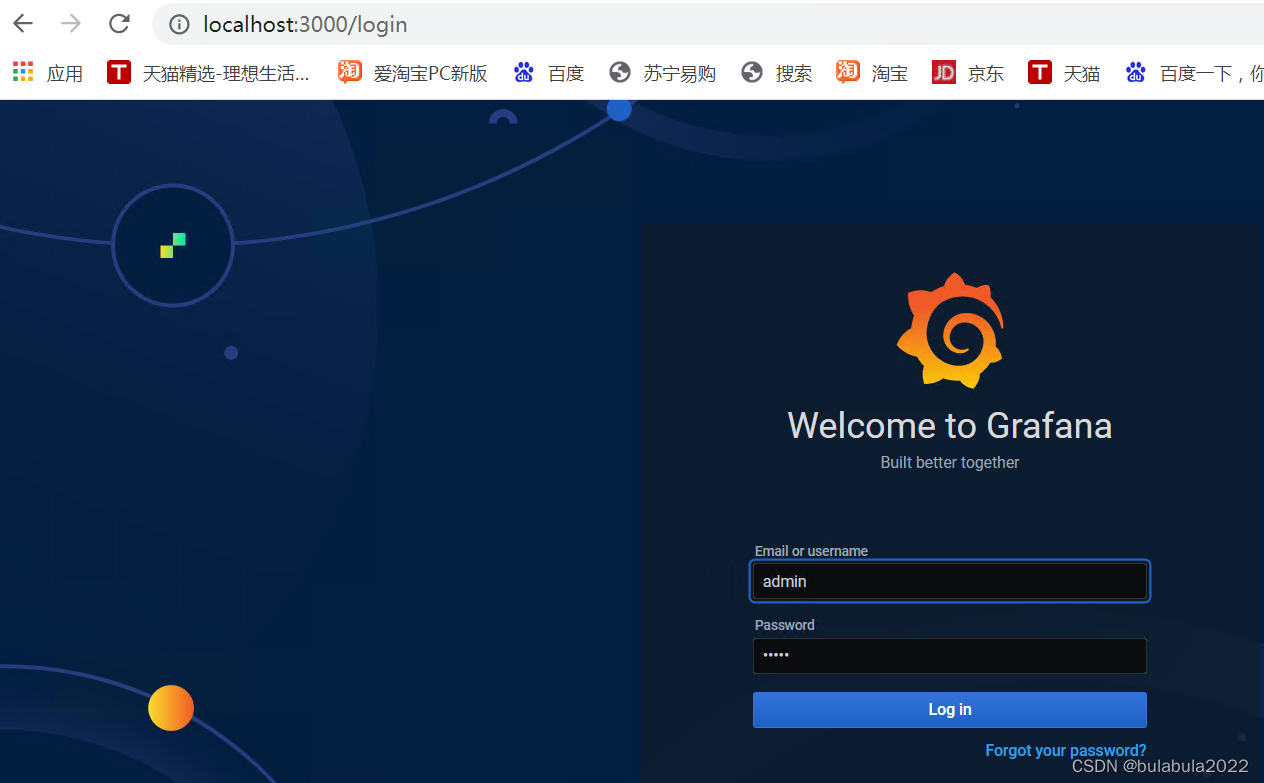Click the browser forward arrow
The image size is (1264, 783).
tap(71, 24)
